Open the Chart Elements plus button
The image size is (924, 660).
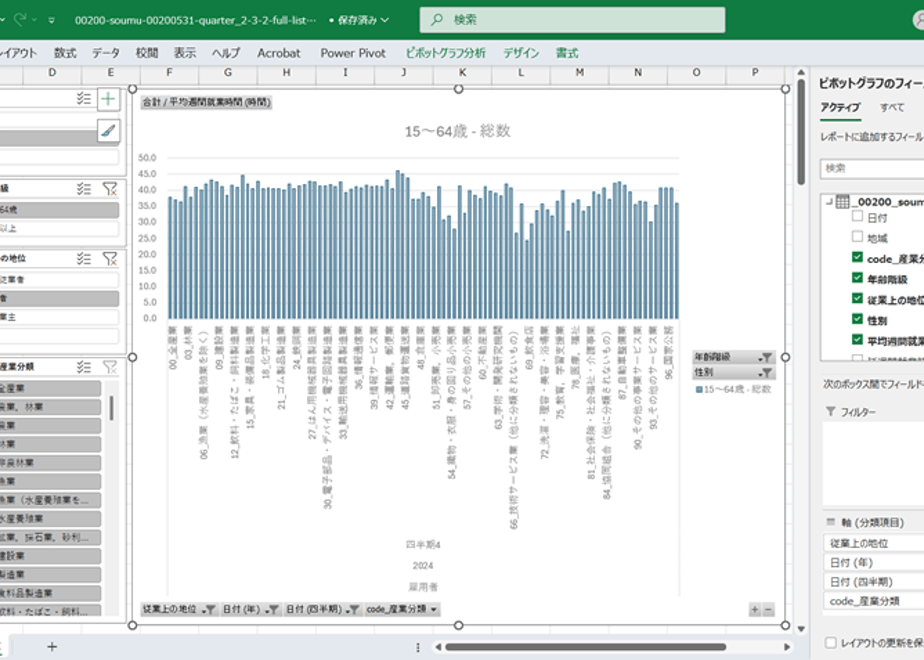pos(108,99)
